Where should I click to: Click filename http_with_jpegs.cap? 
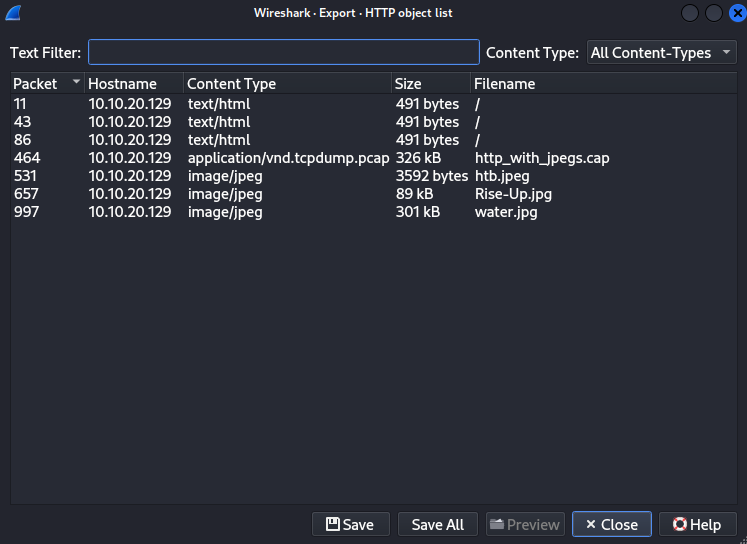(542, 158)
